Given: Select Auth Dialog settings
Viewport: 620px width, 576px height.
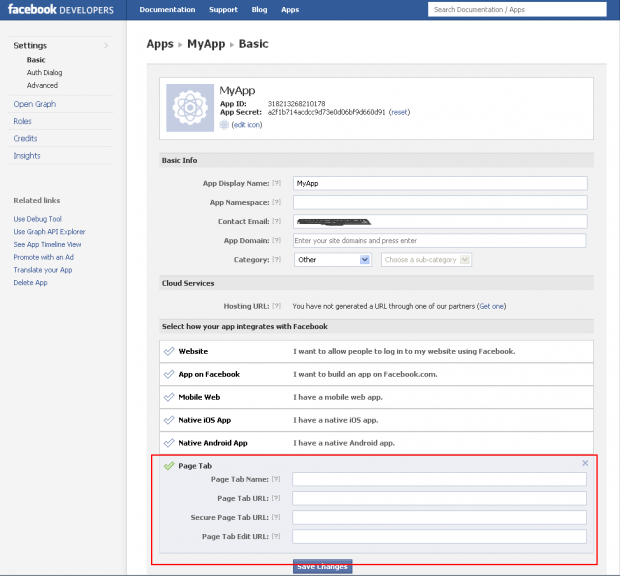Looking at the screenshot, I should coord(44,72).
